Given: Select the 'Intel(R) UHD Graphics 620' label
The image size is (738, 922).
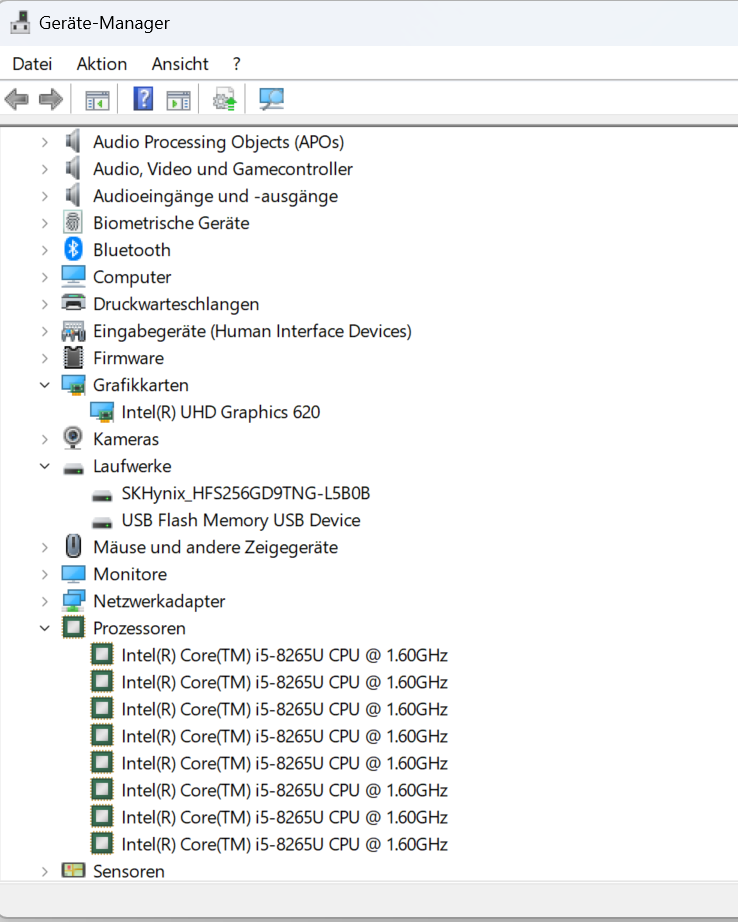Looking at the screenshot, I should click(221, 412).
